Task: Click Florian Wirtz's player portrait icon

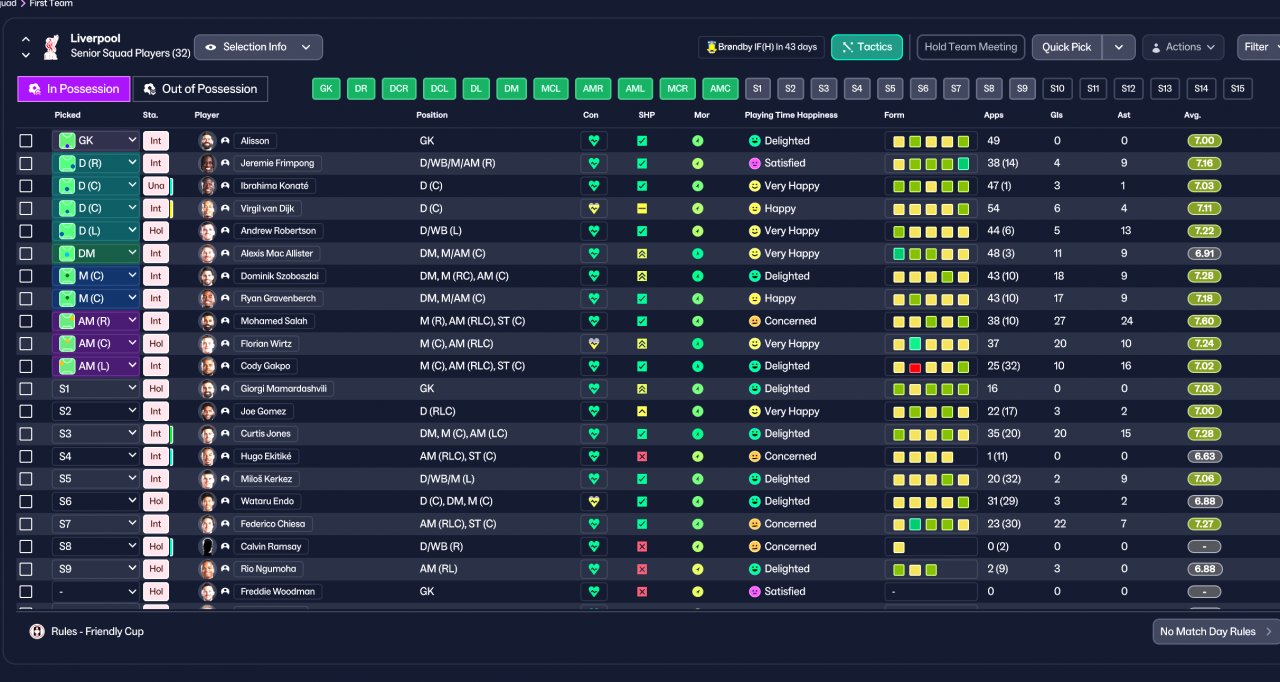Action: 207,344
